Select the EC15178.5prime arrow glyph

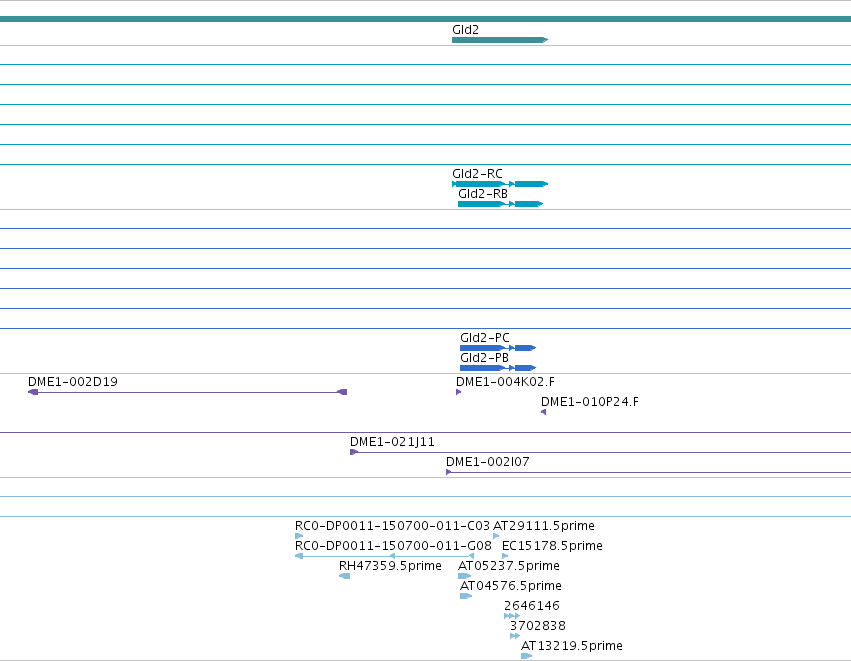pyautogui.click(x=505, y=556)
